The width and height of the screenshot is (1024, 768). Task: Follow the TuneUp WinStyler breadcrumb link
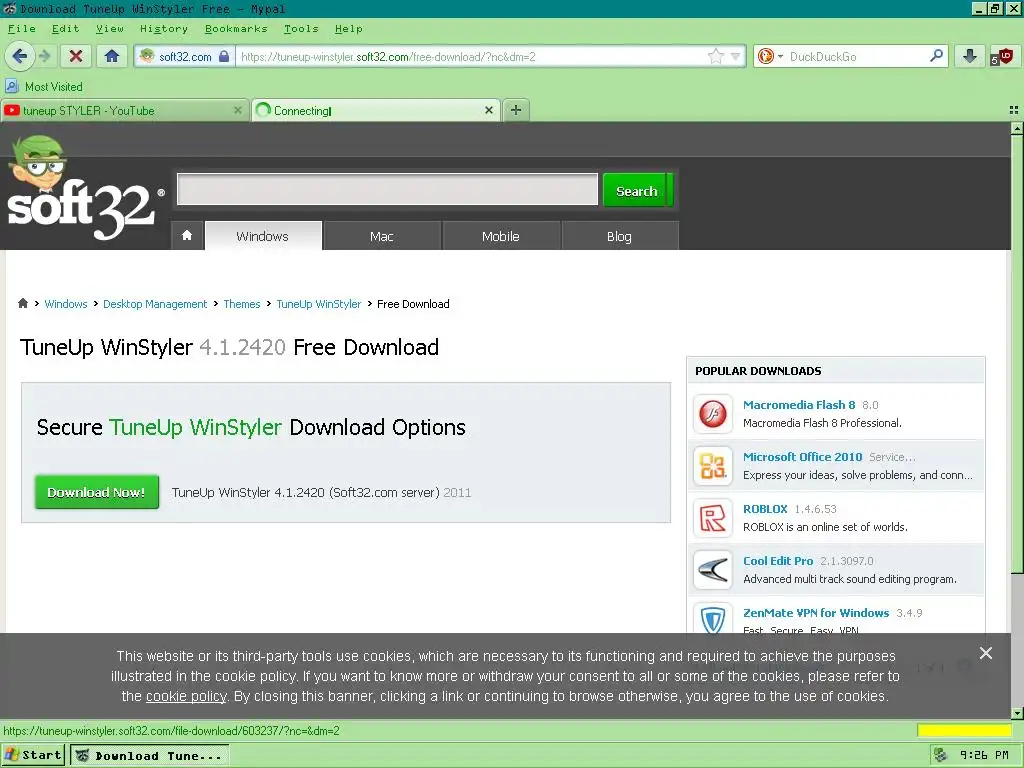coord(319,304)
